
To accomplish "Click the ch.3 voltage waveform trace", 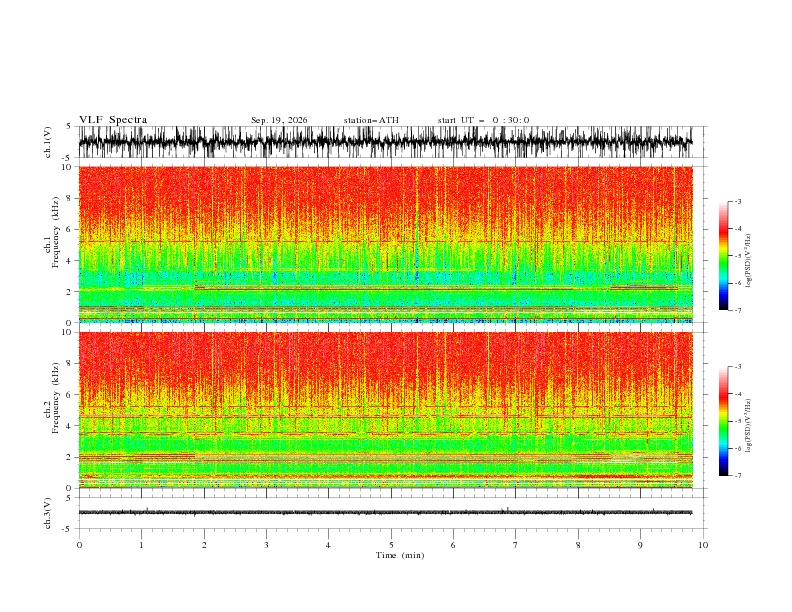I will click(x=385, y=513).
